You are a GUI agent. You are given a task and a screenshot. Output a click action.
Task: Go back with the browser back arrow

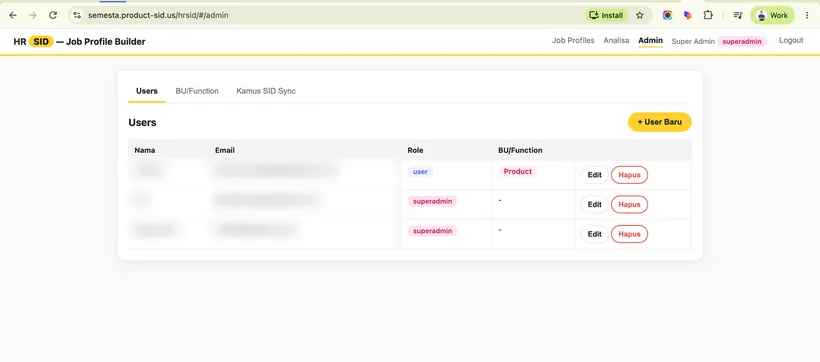click(x=13, y=15)
